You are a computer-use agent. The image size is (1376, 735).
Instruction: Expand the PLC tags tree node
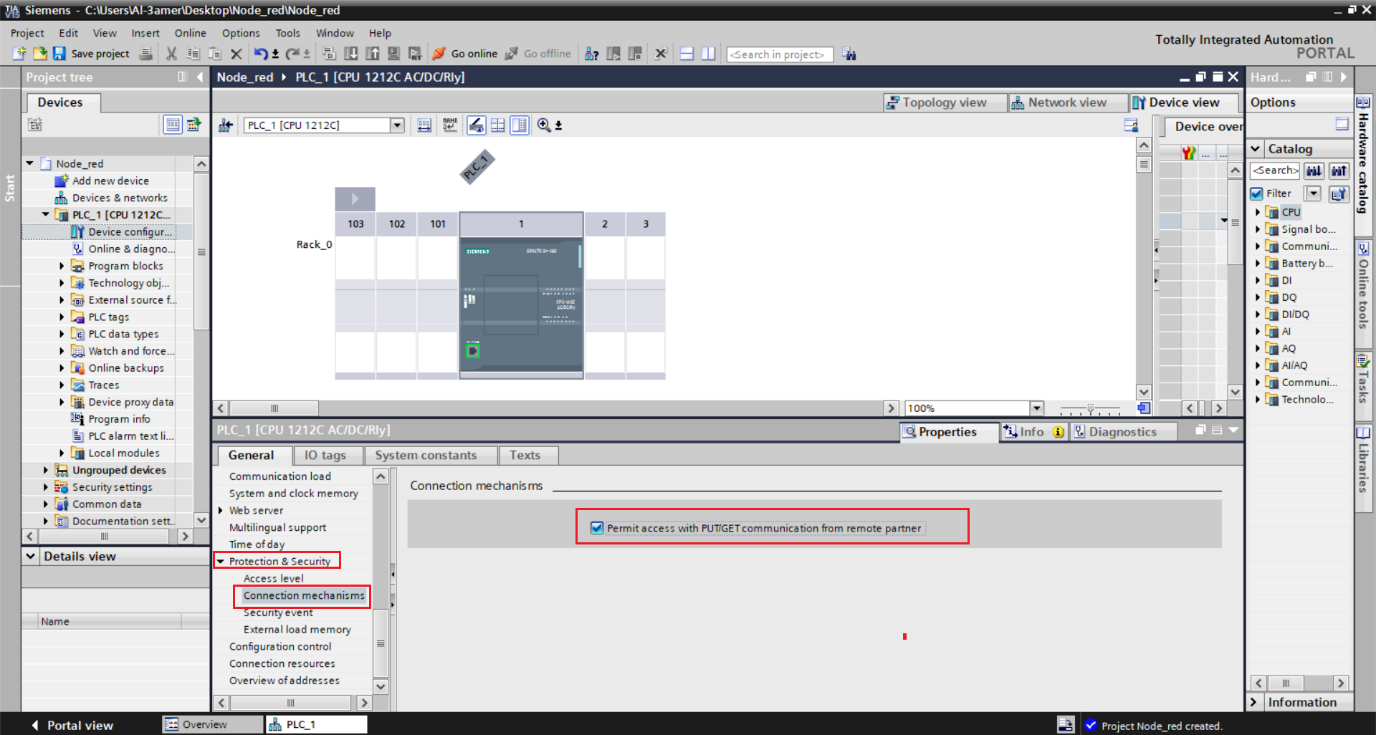(62, 317)
